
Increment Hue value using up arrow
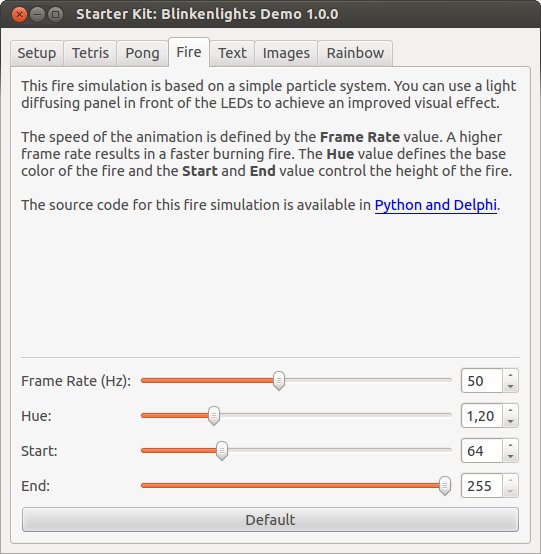(x=510, y=410)
